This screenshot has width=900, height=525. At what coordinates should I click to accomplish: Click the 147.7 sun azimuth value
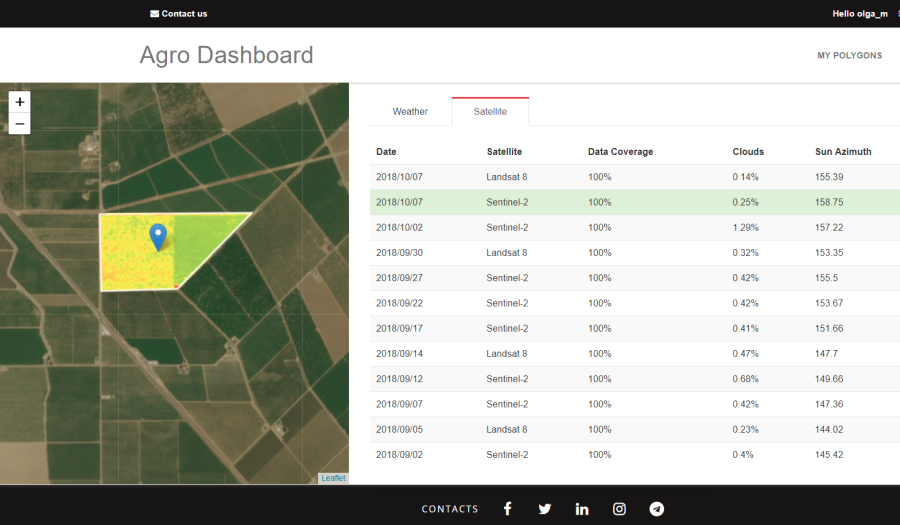pyautogui.click(x=826, y=353)
